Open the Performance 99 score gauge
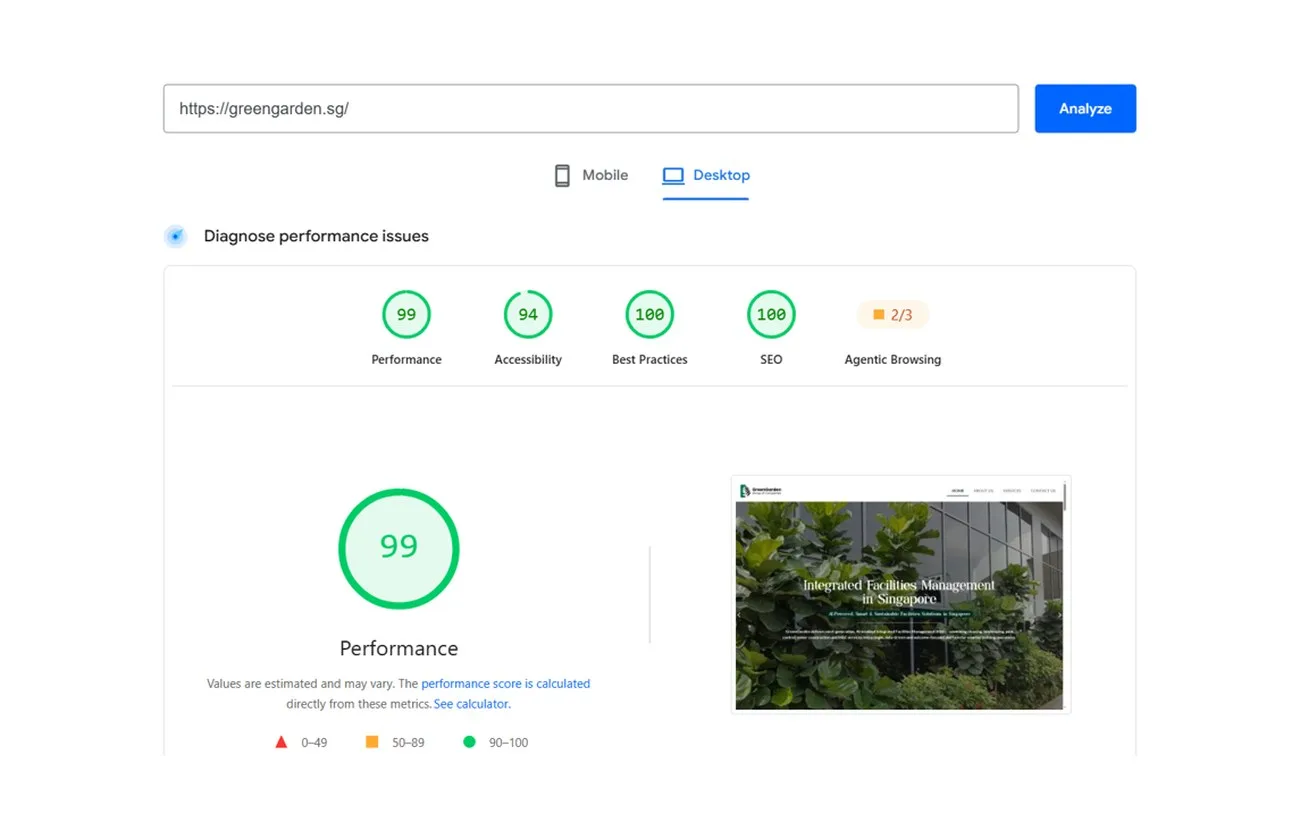The width and height of the screenshot is (1300, 826). pyautogui.click(x=406, y=315)
